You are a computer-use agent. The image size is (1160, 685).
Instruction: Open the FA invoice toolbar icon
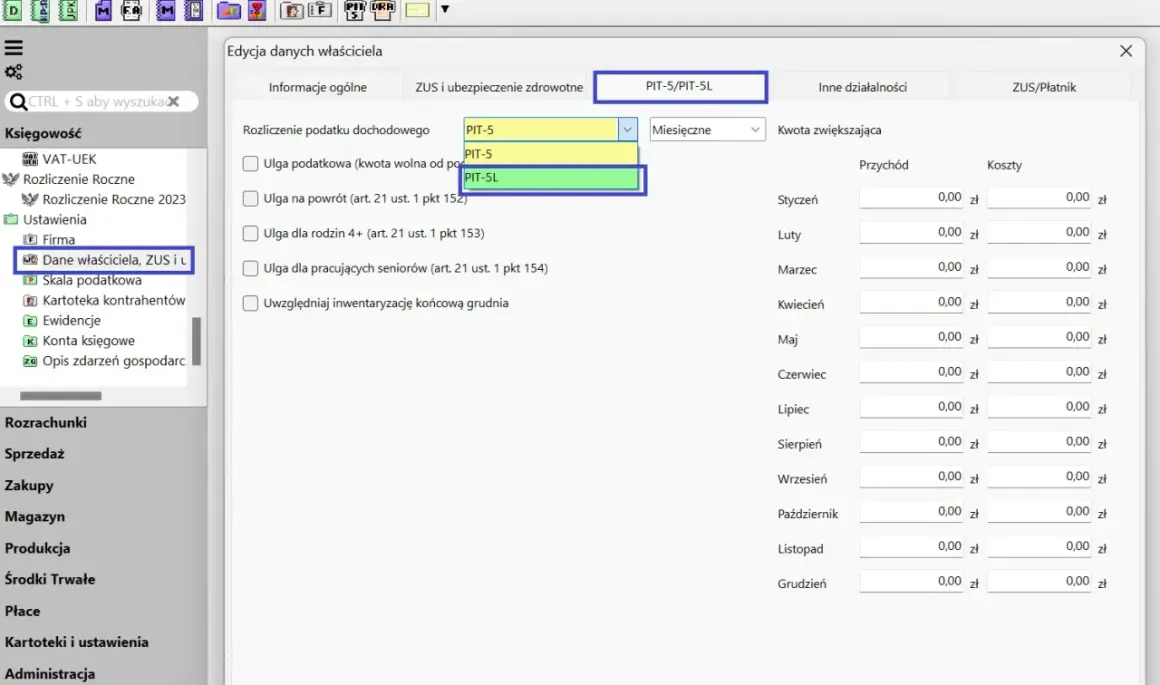click(x=131, y=10)
